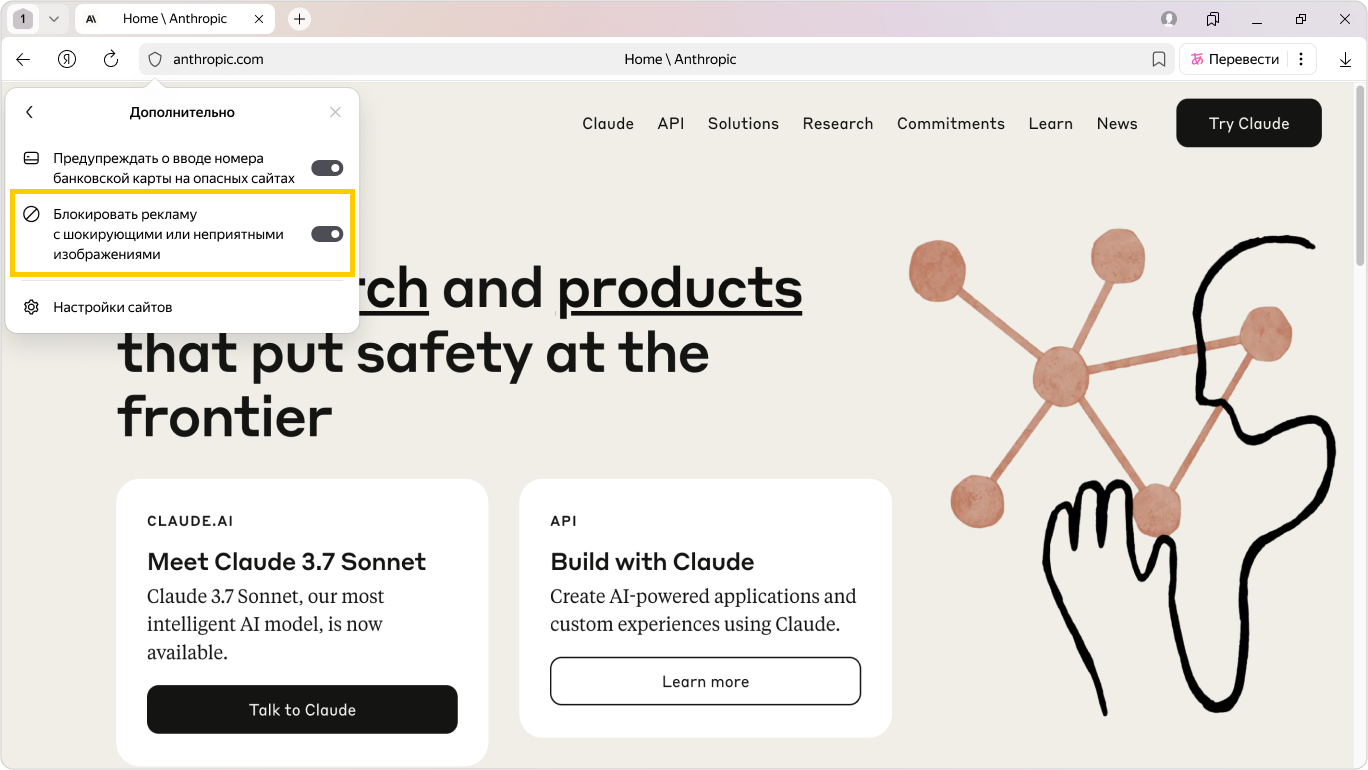Screen dimensions: 1368x770
Task: Click the site protection shield icon
Action: pos(155,59)
